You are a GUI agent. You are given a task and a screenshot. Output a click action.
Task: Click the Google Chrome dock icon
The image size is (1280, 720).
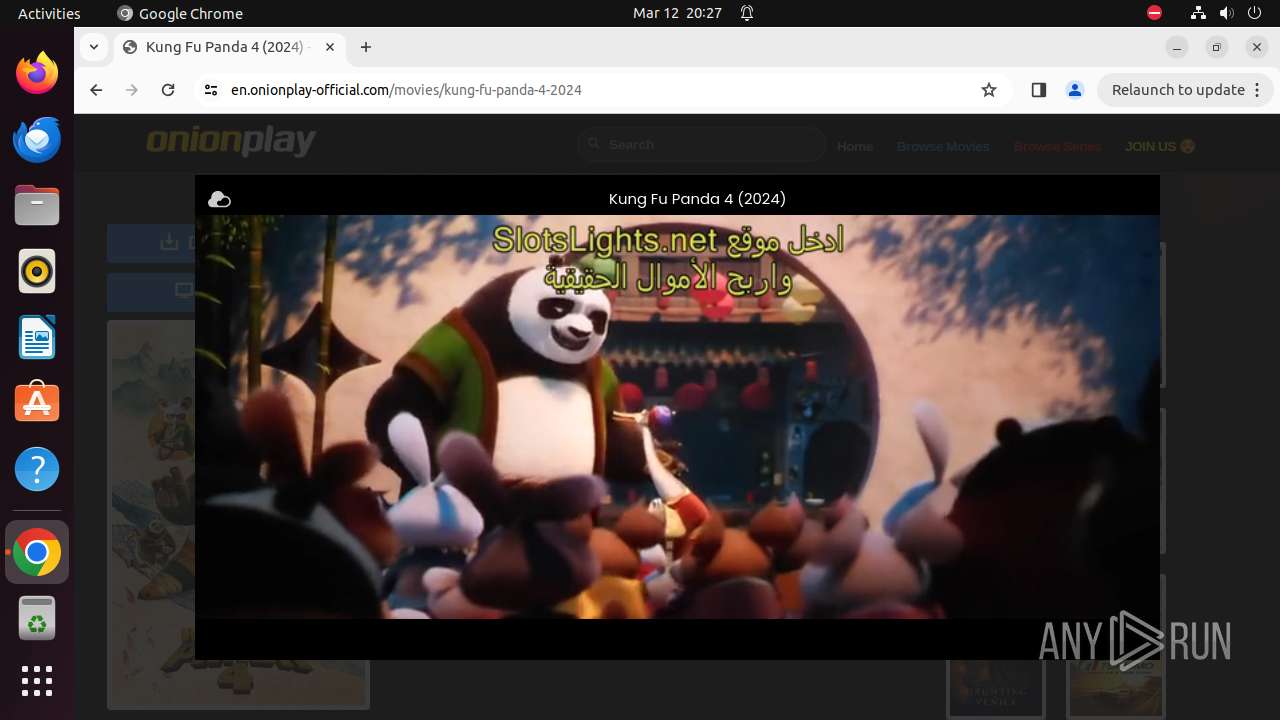[37, 552]
